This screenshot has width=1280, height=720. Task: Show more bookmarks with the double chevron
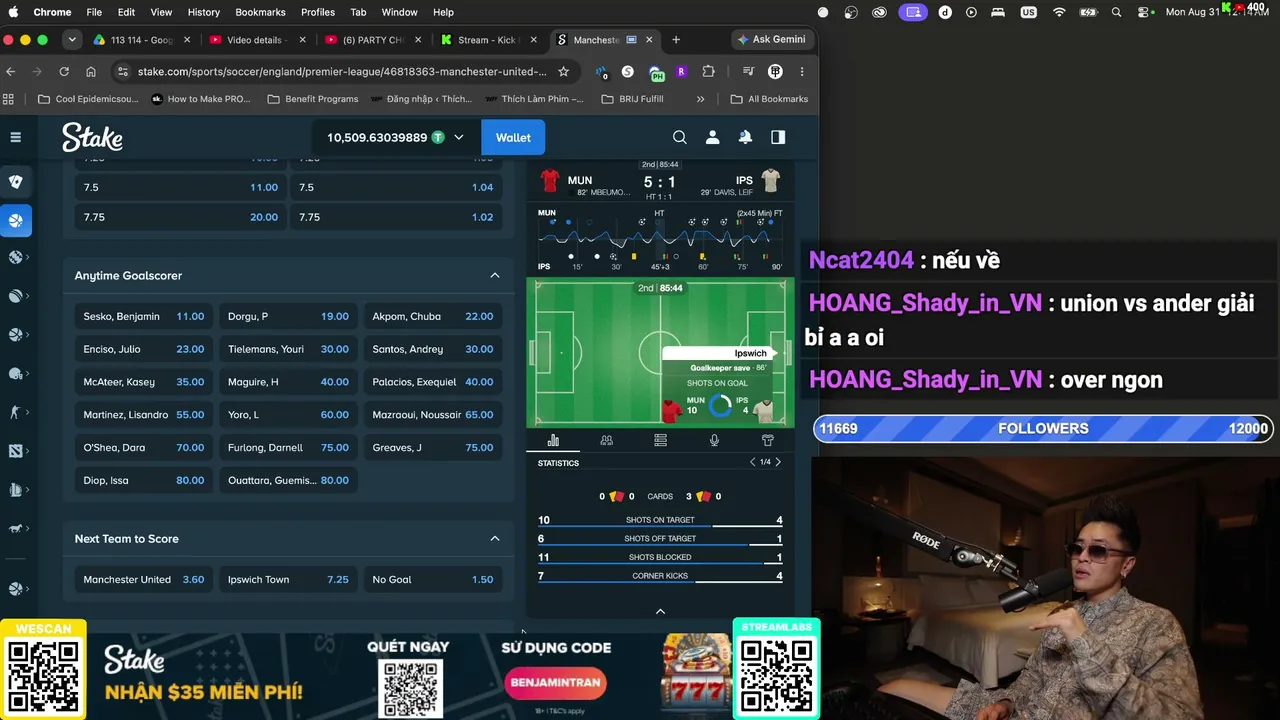pos(700,99)
